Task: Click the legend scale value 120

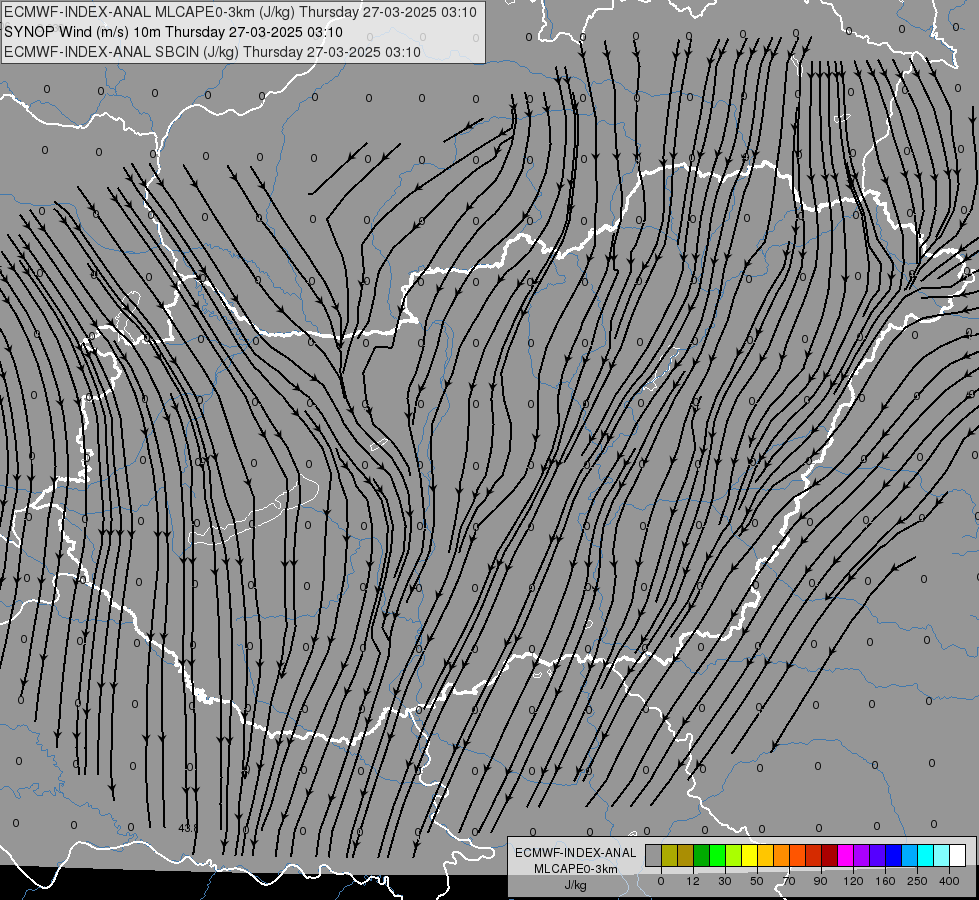Action: click(x=853, y=881)
